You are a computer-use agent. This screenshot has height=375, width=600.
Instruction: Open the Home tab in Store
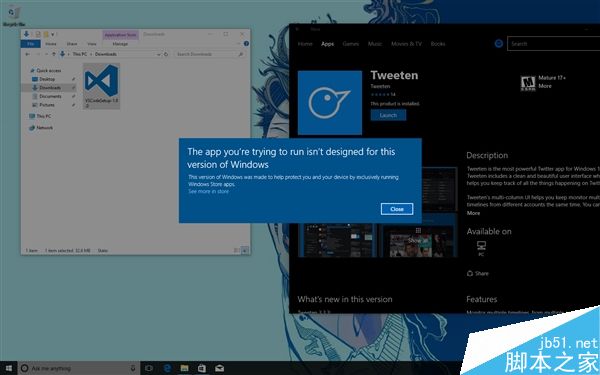[x=305, y=44]
